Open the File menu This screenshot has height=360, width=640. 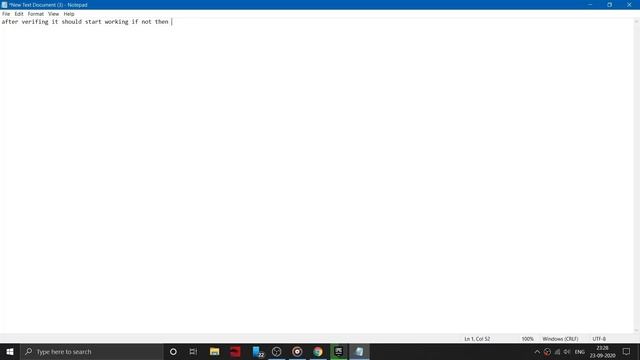(6, 14)
